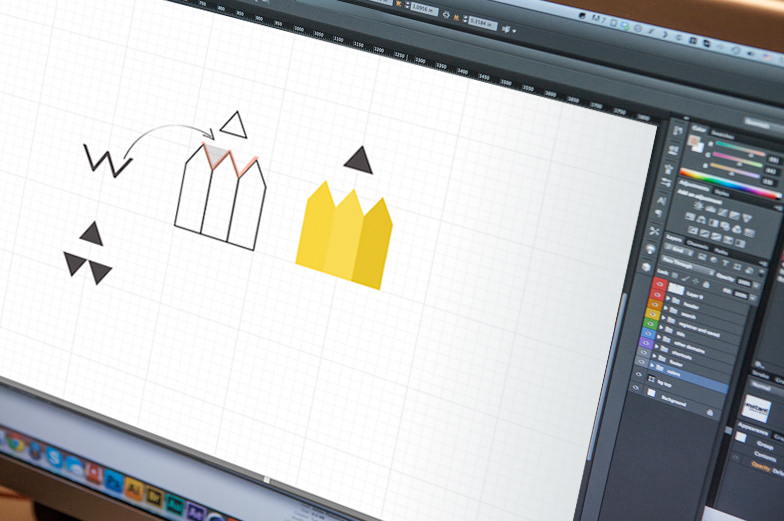Pick a color from the rainbow spectrum ramp
Viewport: 784px width, 521px height.
(730, 182)
